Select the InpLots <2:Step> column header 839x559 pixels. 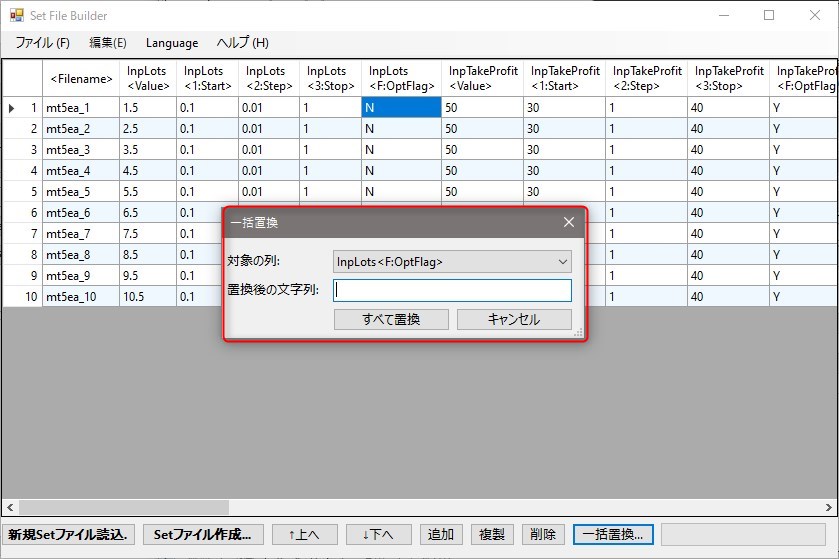click(269, 78)
